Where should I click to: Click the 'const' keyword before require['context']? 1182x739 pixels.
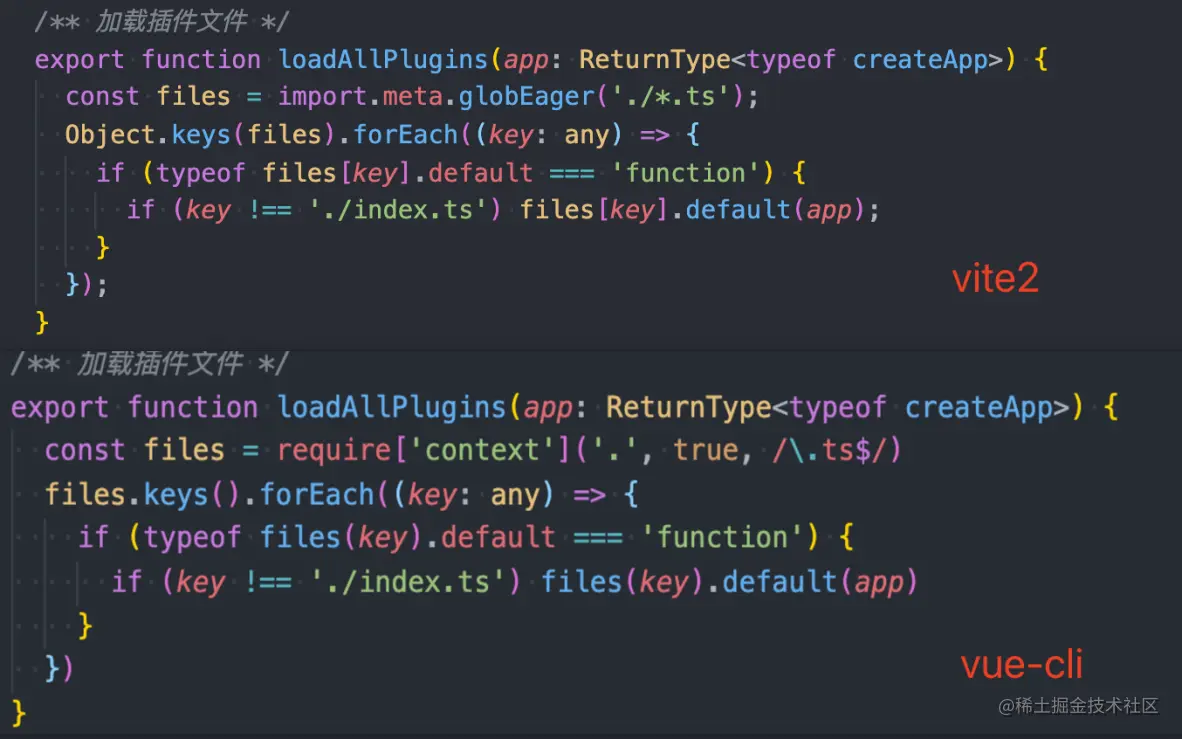84,450
